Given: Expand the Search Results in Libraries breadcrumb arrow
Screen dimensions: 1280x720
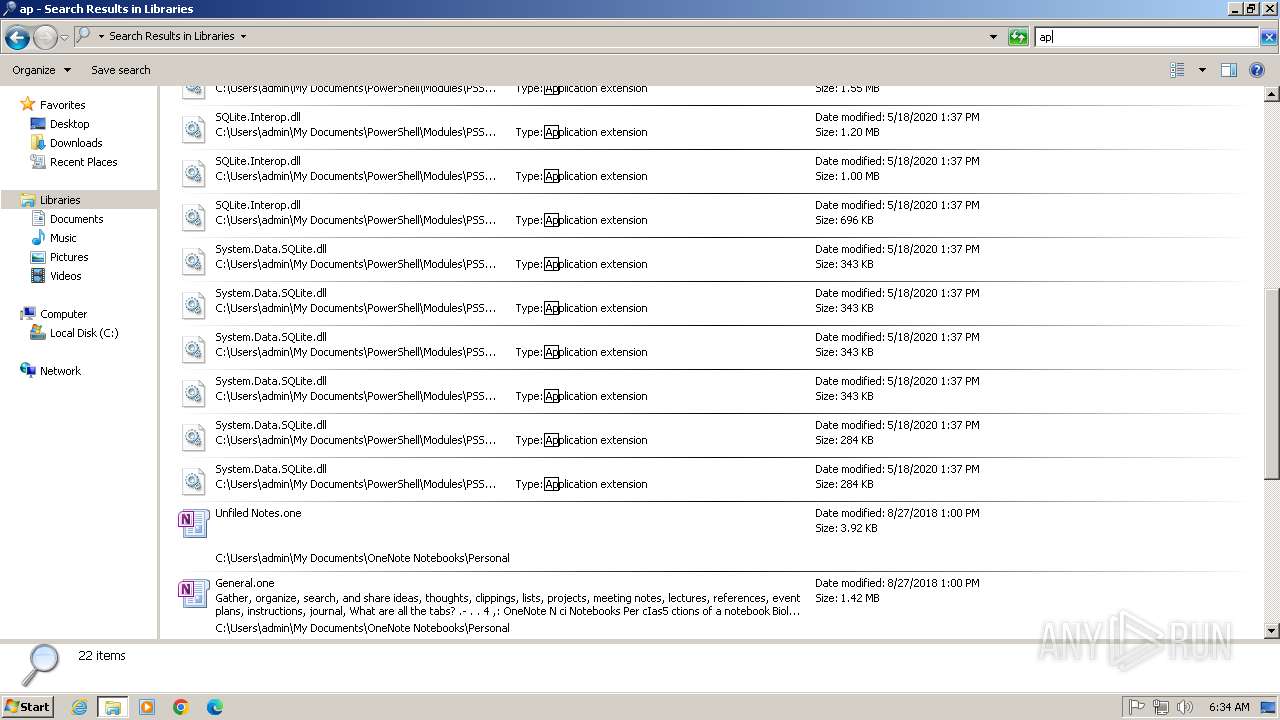Looking at the screenshot, I should coord(243,36).
